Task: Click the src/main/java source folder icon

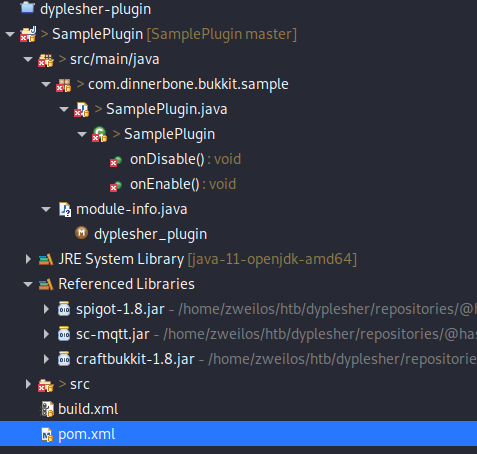Action: pos(46,60)
